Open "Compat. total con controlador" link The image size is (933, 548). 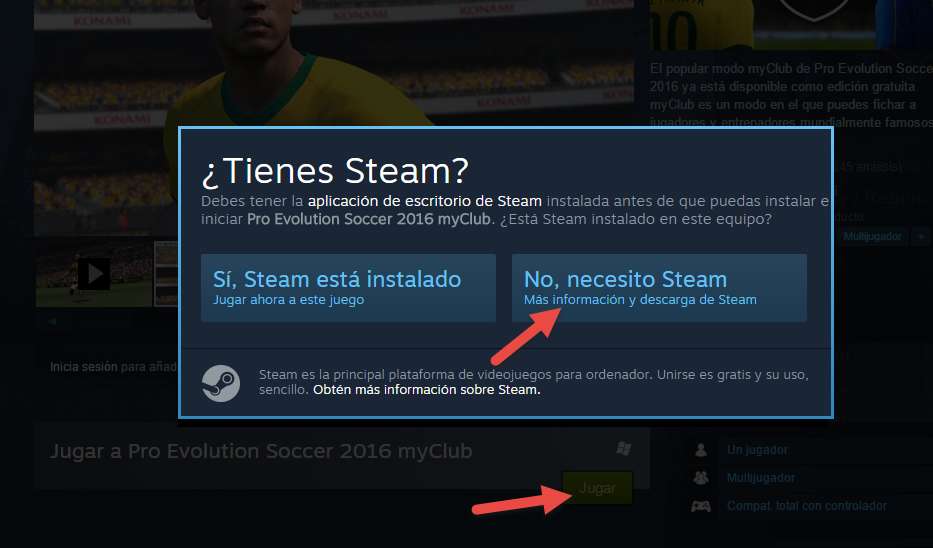click(806, 506)
